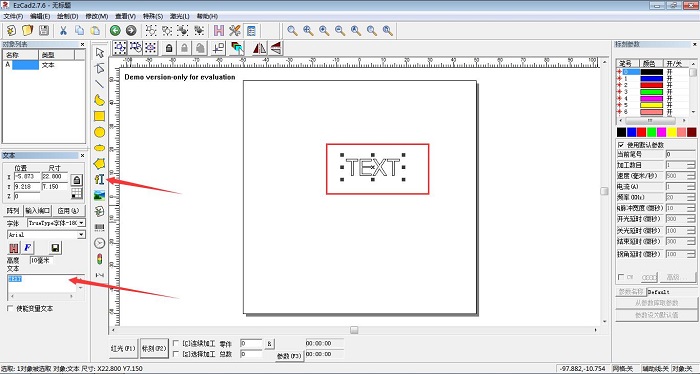Toggle the continuous marking checkbox
This screenshot has width=700, height=374.
(176, 343)
